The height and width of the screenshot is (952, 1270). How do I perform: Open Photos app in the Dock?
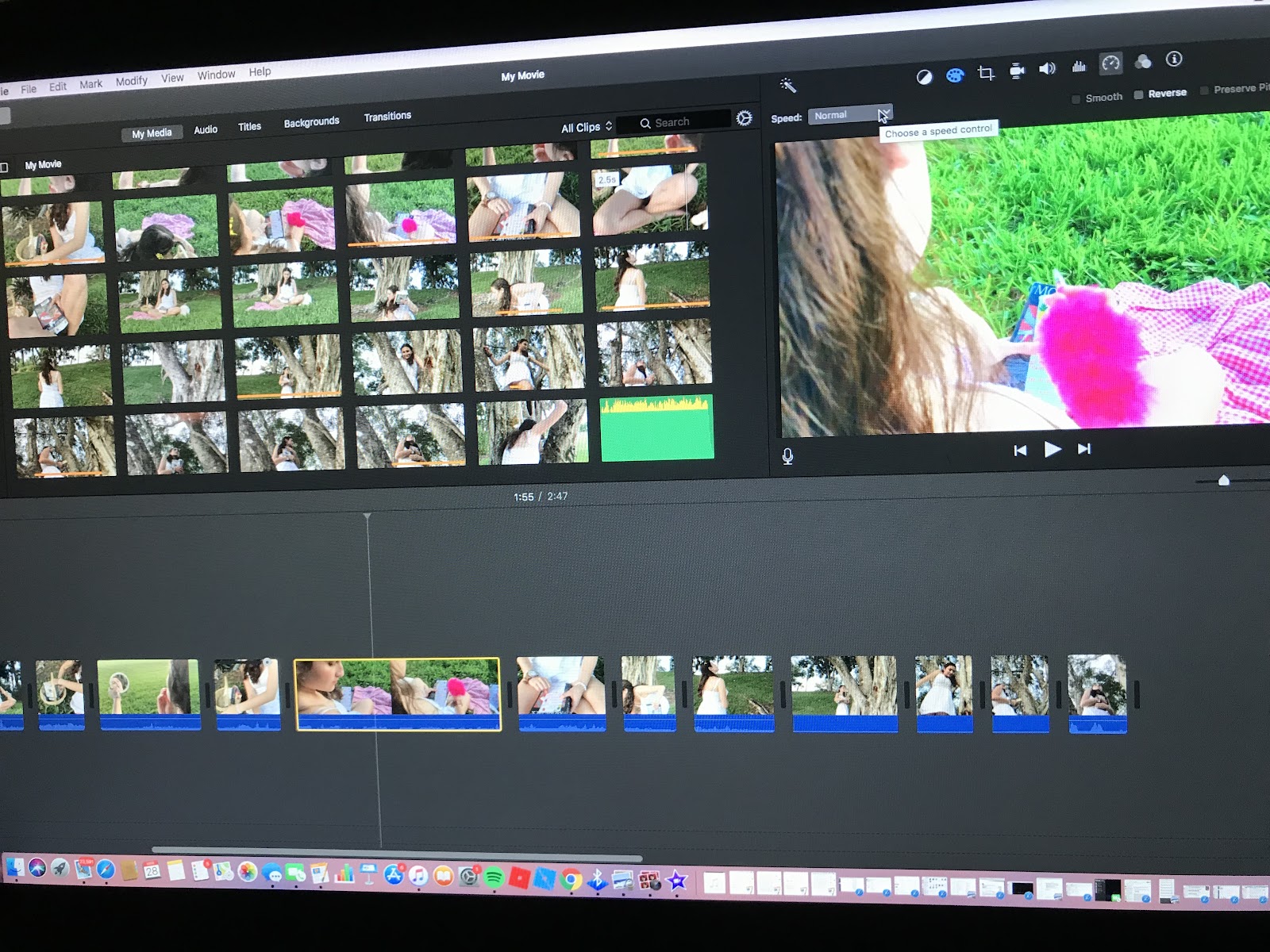pos(248,873)
